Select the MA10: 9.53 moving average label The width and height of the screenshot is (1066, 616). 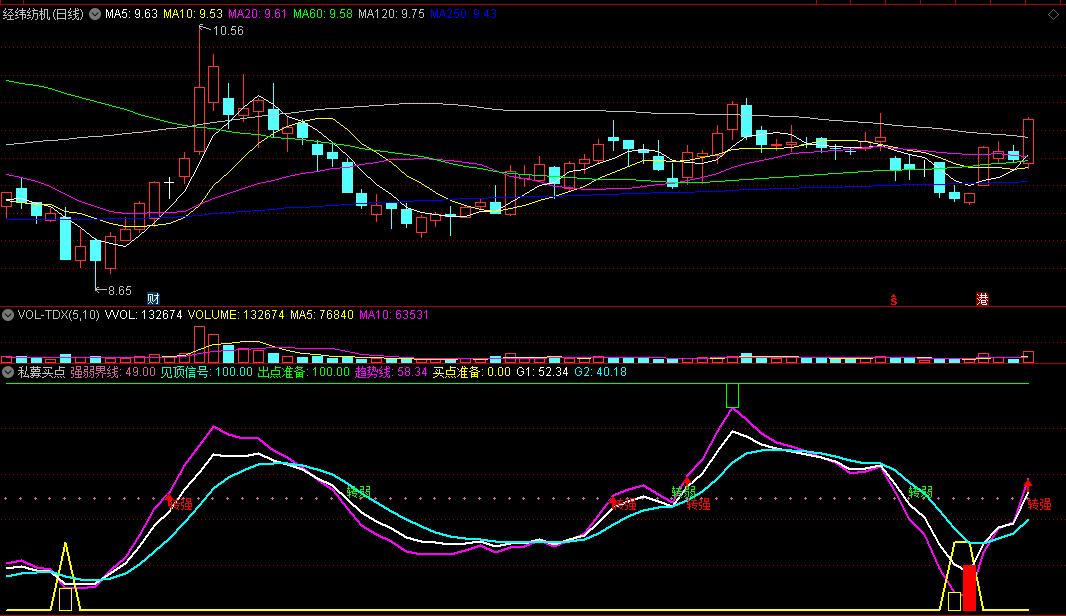click(x=193, y=14)
